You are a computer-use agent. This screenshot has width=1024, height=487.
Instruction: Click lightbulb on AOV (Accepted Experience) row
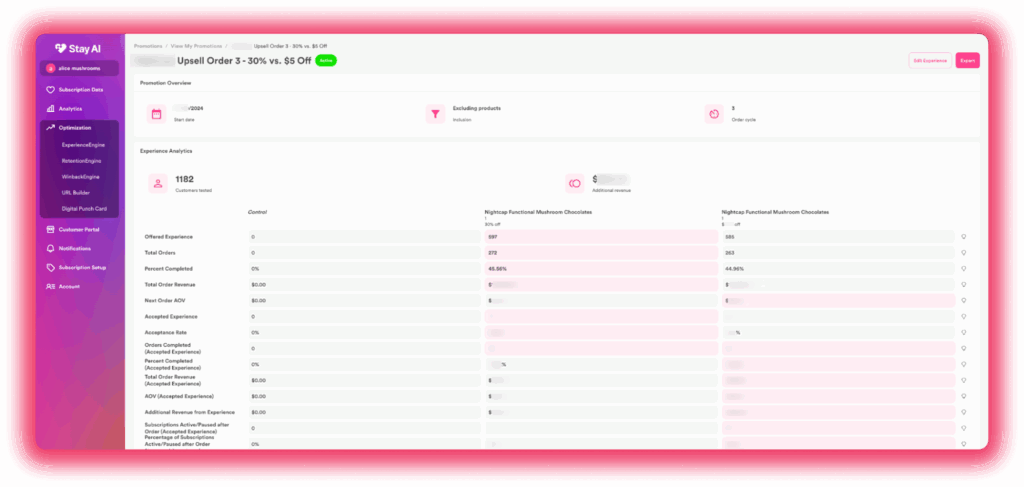click(x=963, y=397)
